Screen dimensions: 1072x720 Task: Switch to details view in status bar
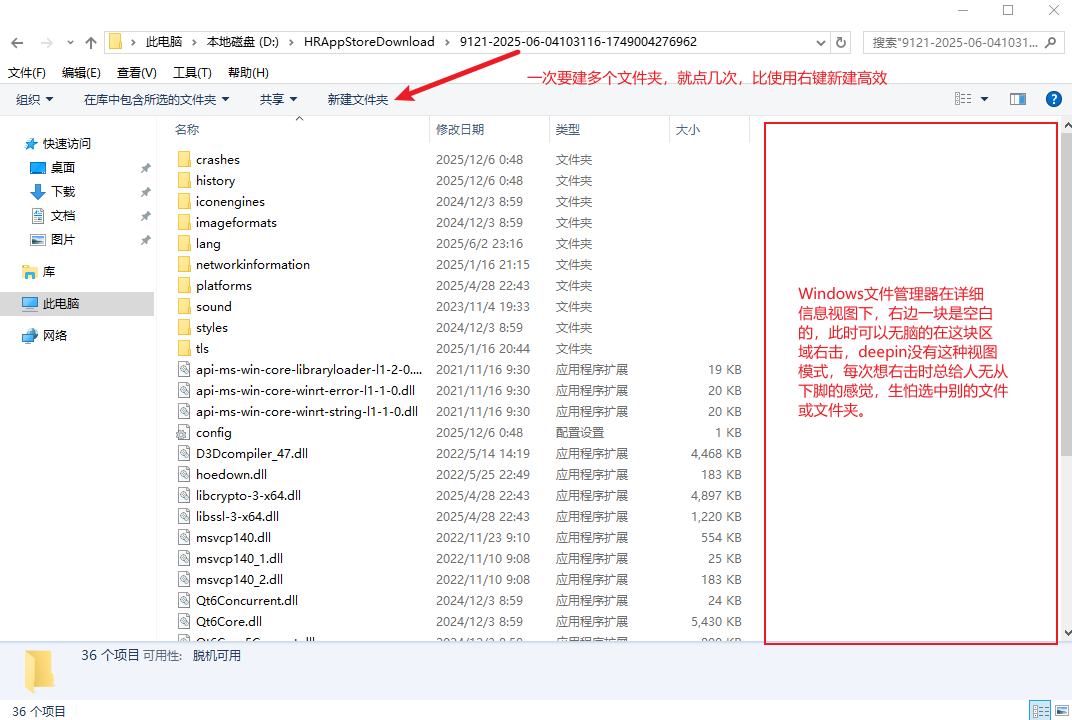1040,710
